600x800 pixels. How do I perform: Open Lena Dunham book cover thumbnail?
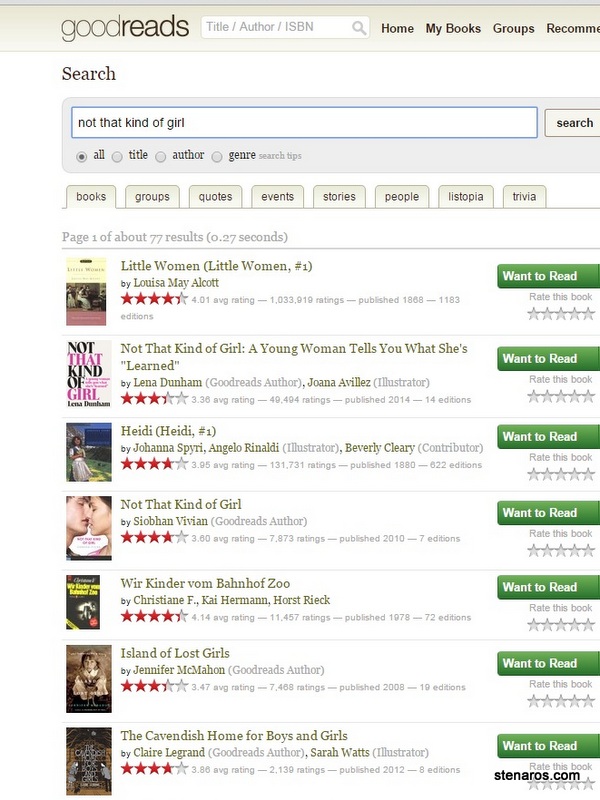89,374
